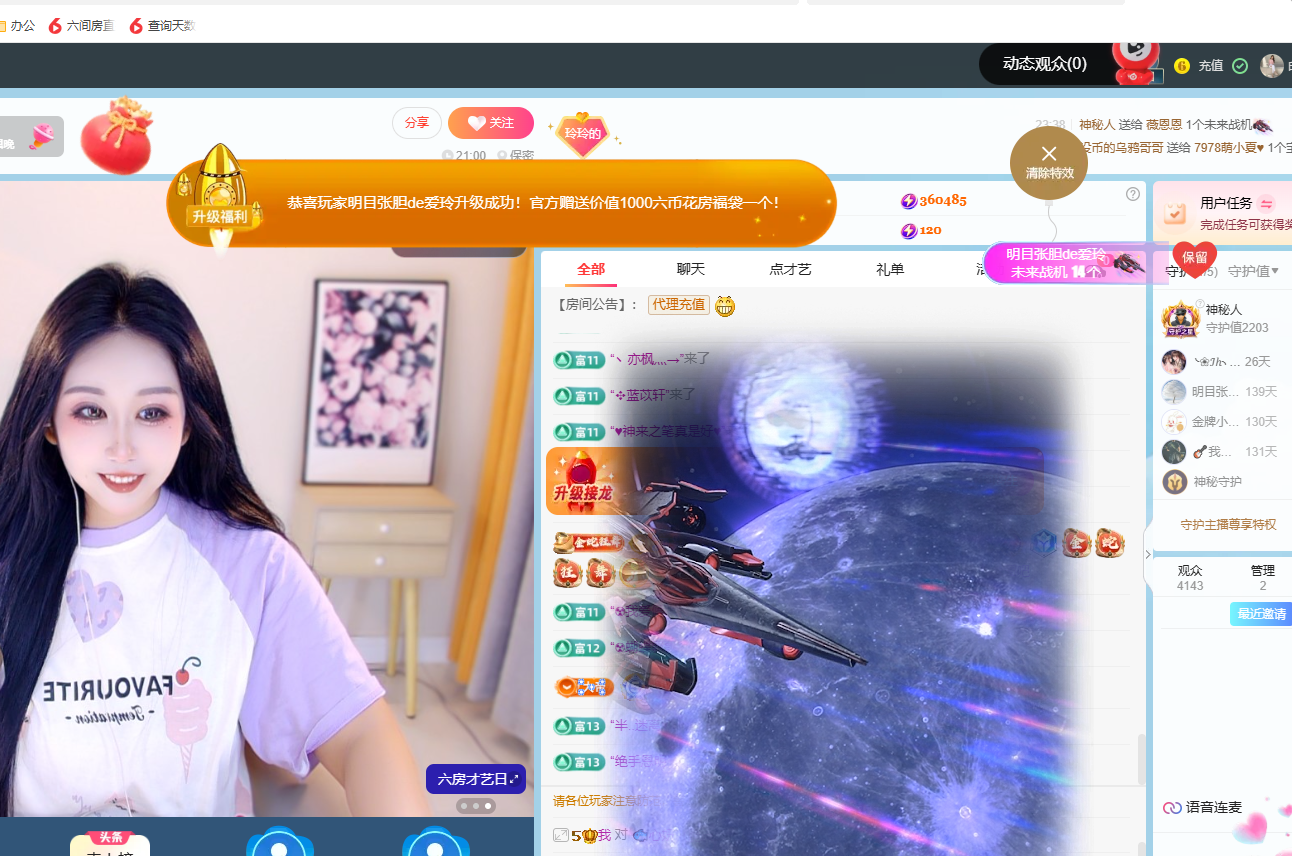Viewport: 1292px width, 856px height.
Task: Open 神秘人 guardian avatar
Action: pyautogui.click(x=1180, y=319)
